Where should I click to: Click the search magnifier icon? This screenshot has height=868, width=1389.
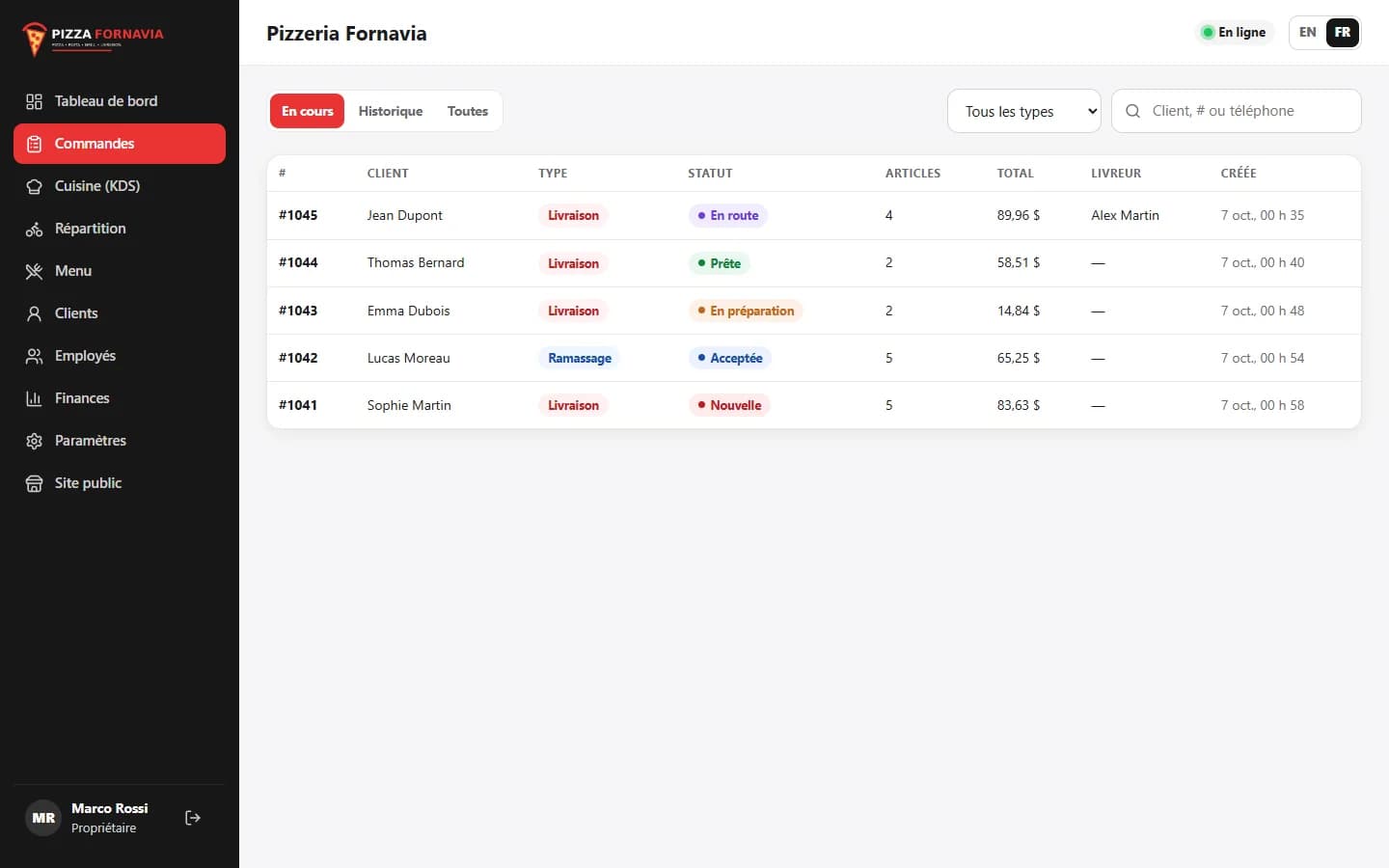[1133, 111]
